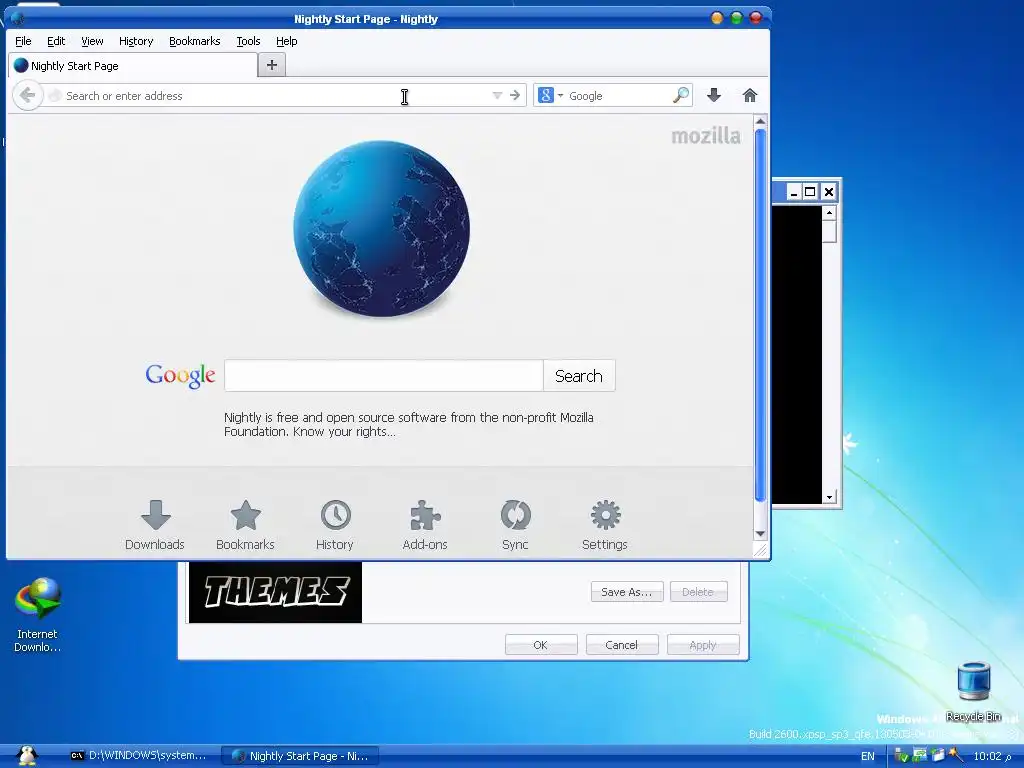
Task: Click the Nightly Start Page taskbar button
Action: tap(300, 756)
